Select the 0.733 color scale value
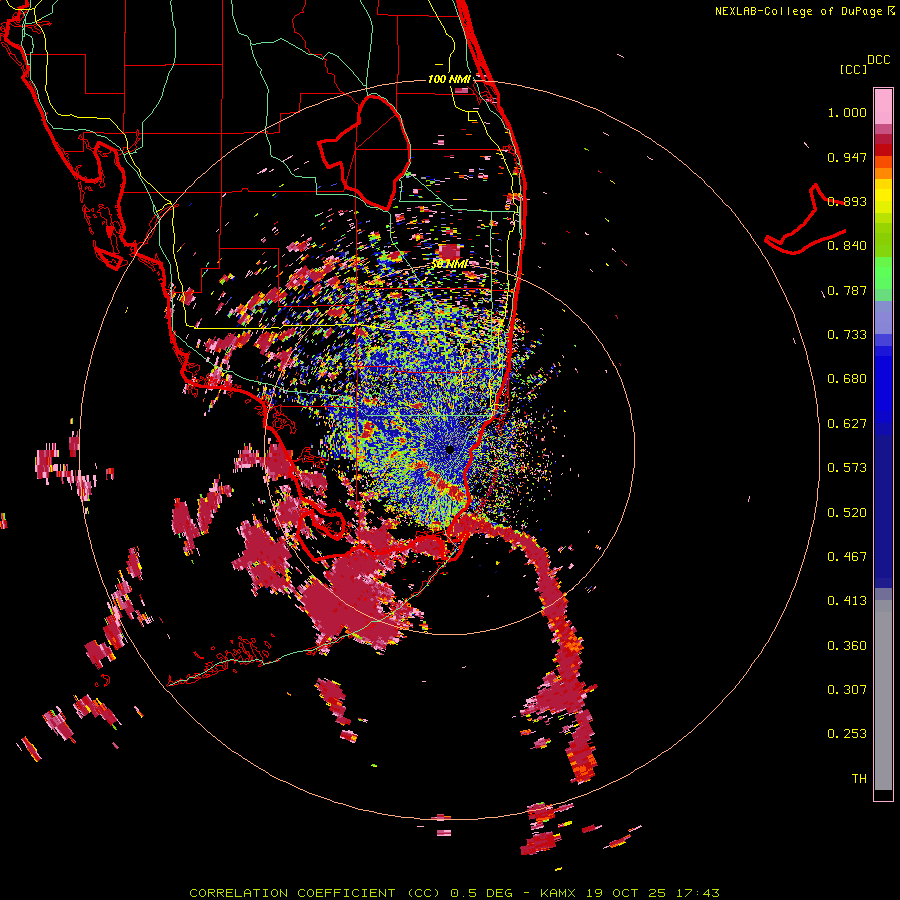The height and width of the screenshot is (900, 900). click(847, 335)
